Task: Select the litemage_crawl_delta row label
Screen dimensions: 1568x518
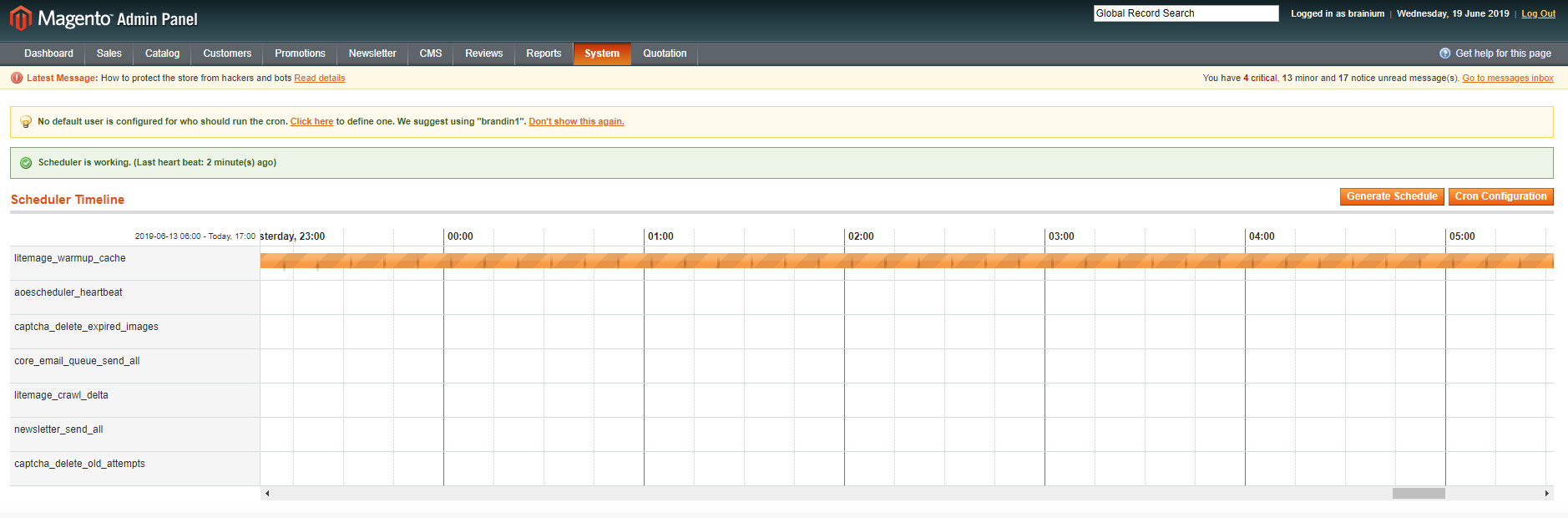Action: click(x=61, y=395)
